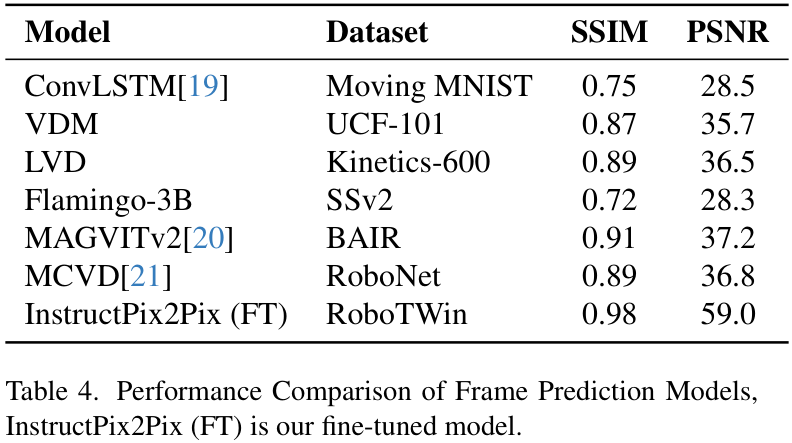Click the InstructPix2Pix (FT) table entry
792x443 pixels.
pyautogui.click(x=156, y=314)
